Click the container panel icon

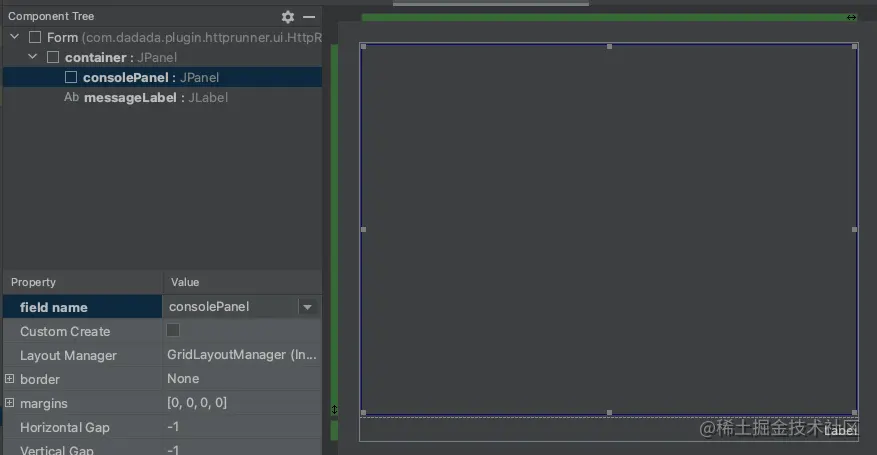pyautogui.click(x=53, y=57)
